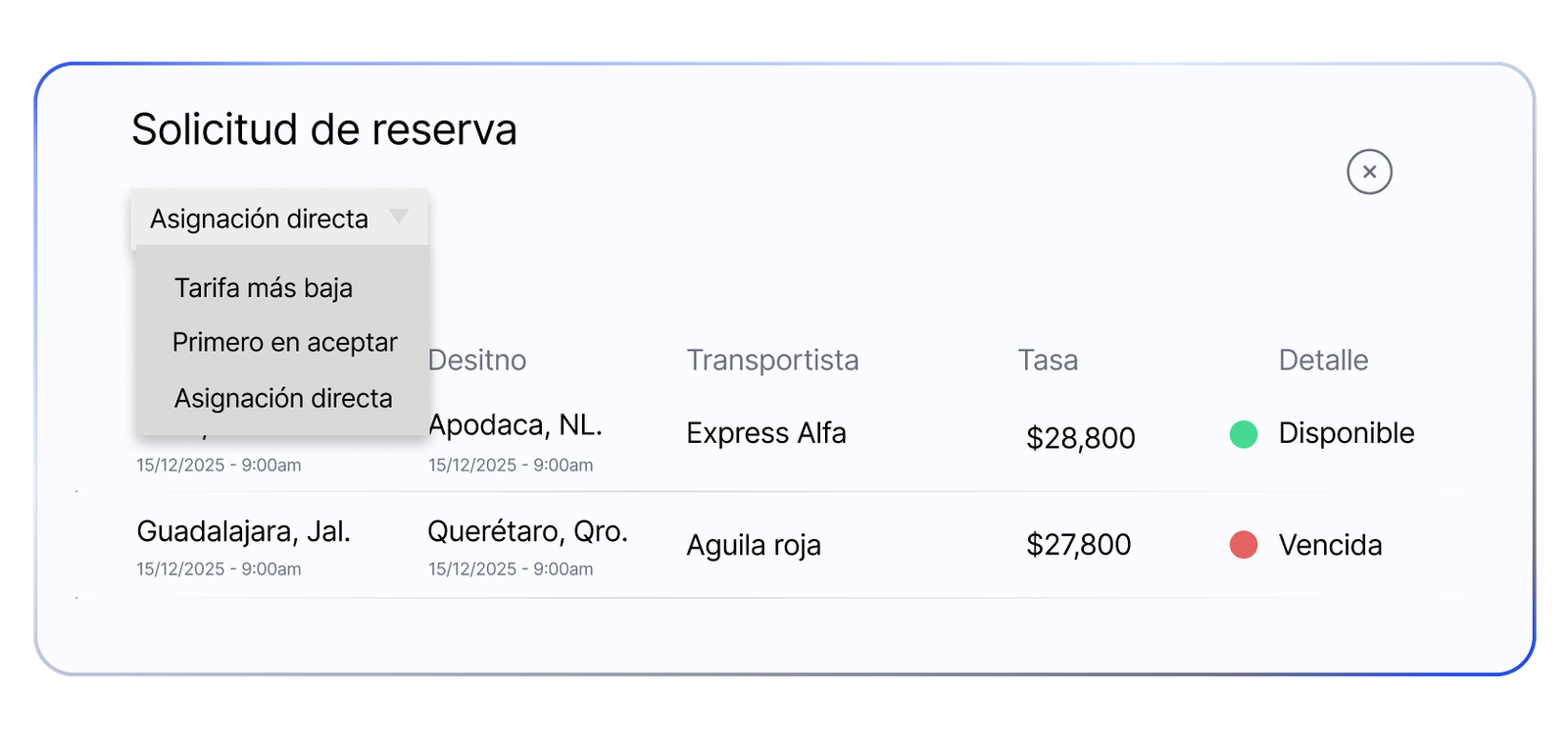Select the Aguila roja carrier

[x=754, y=545]
